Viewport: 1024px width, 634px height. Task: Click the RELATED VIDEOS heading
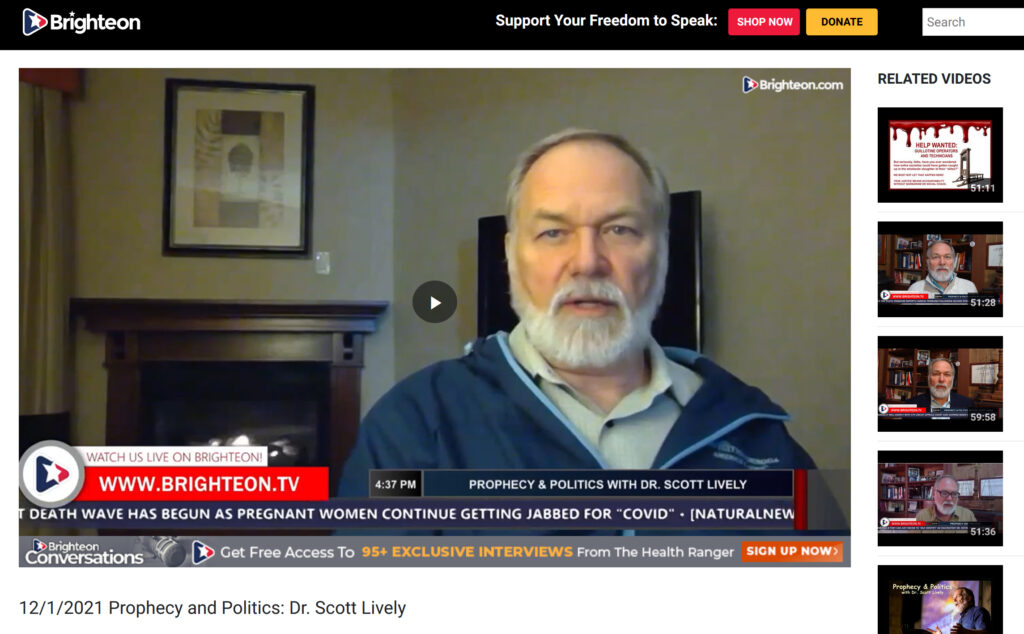pyautogui.click(x=934, y=79)
